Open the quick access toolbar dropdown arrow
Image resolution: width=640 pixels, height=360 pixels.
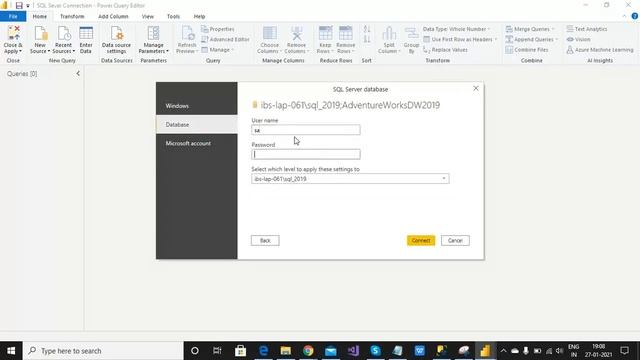[x=28, y=6]
